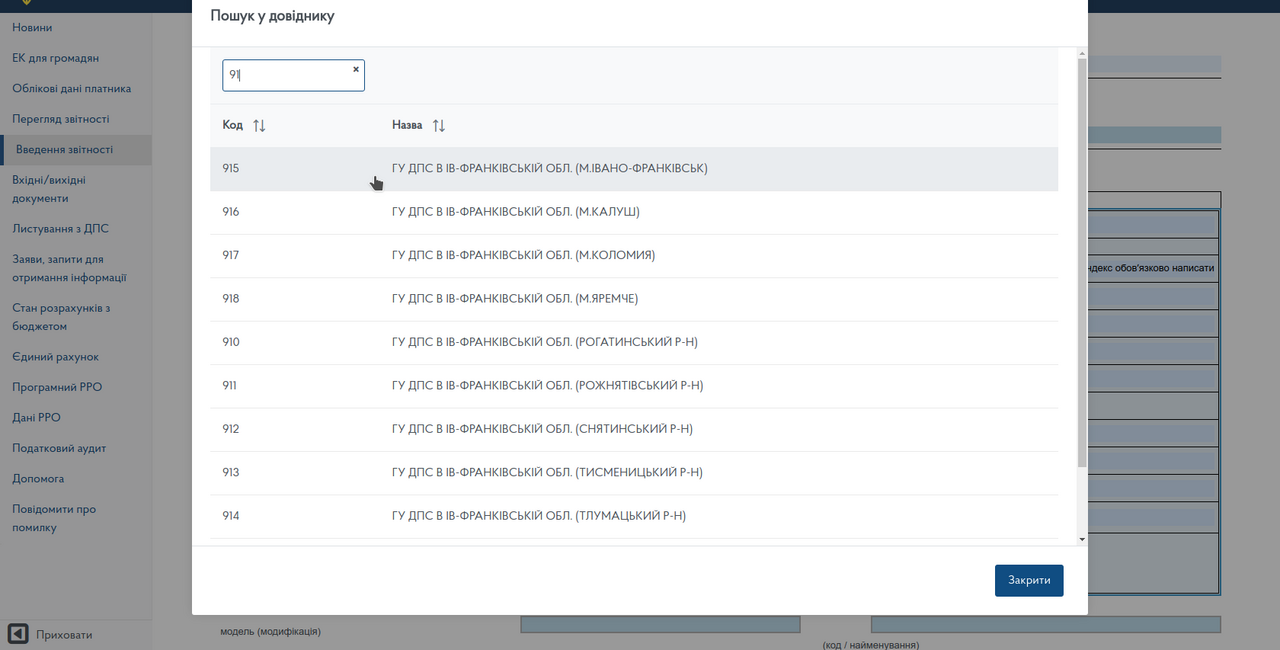Sort by the Код column arrows

(x=259, y=126)
